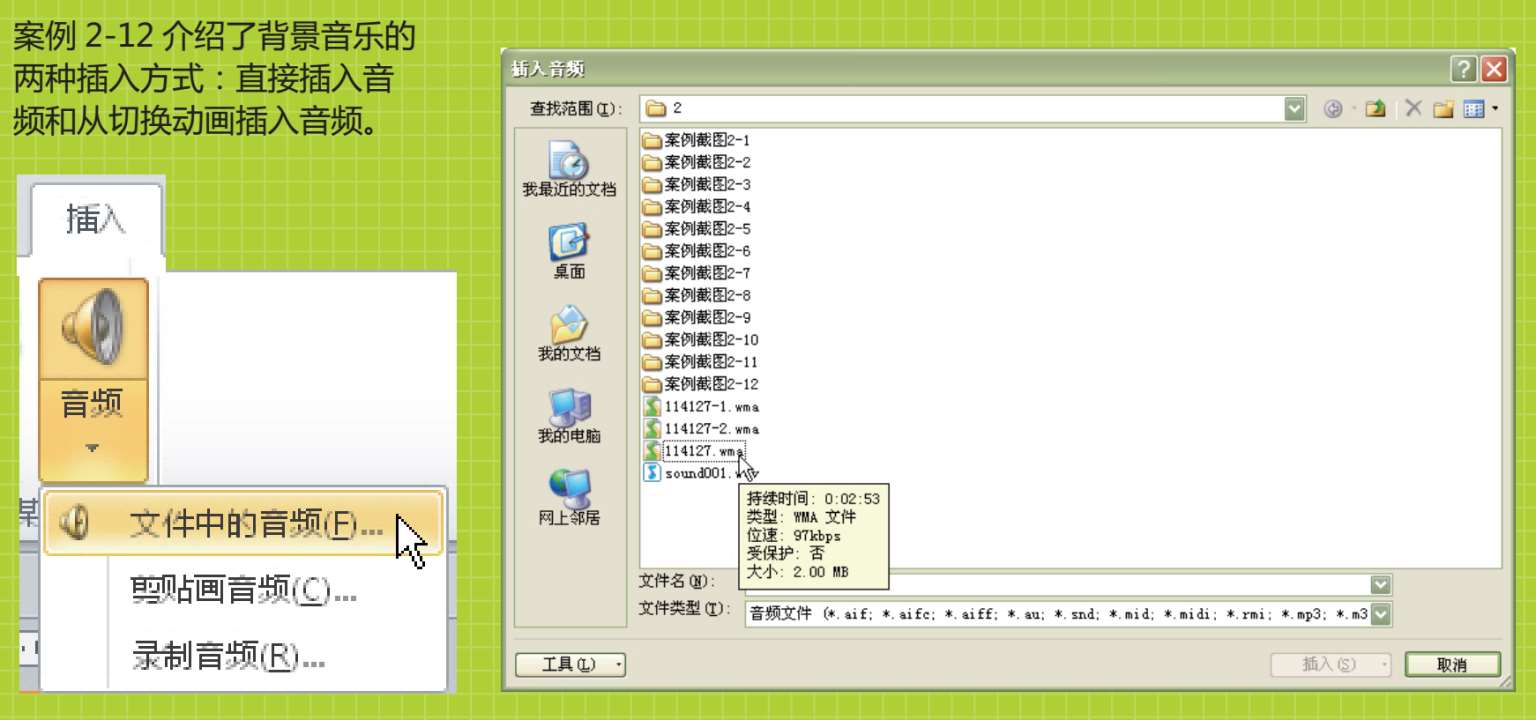
Task: Select folder 案例截图2-5
Action: (696, 229)
